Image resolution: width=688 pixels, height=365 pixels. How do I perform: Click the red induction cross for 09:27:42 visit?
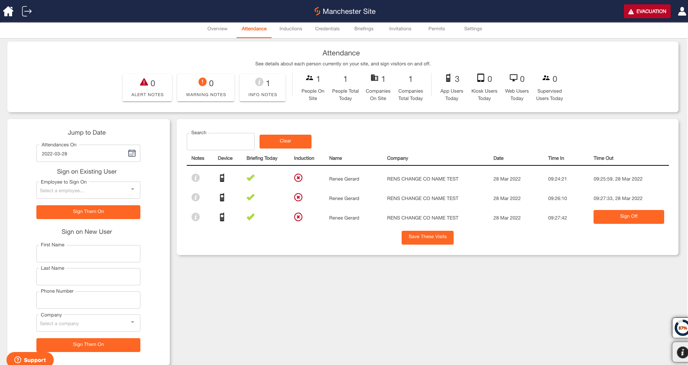[x=298, y=217]
